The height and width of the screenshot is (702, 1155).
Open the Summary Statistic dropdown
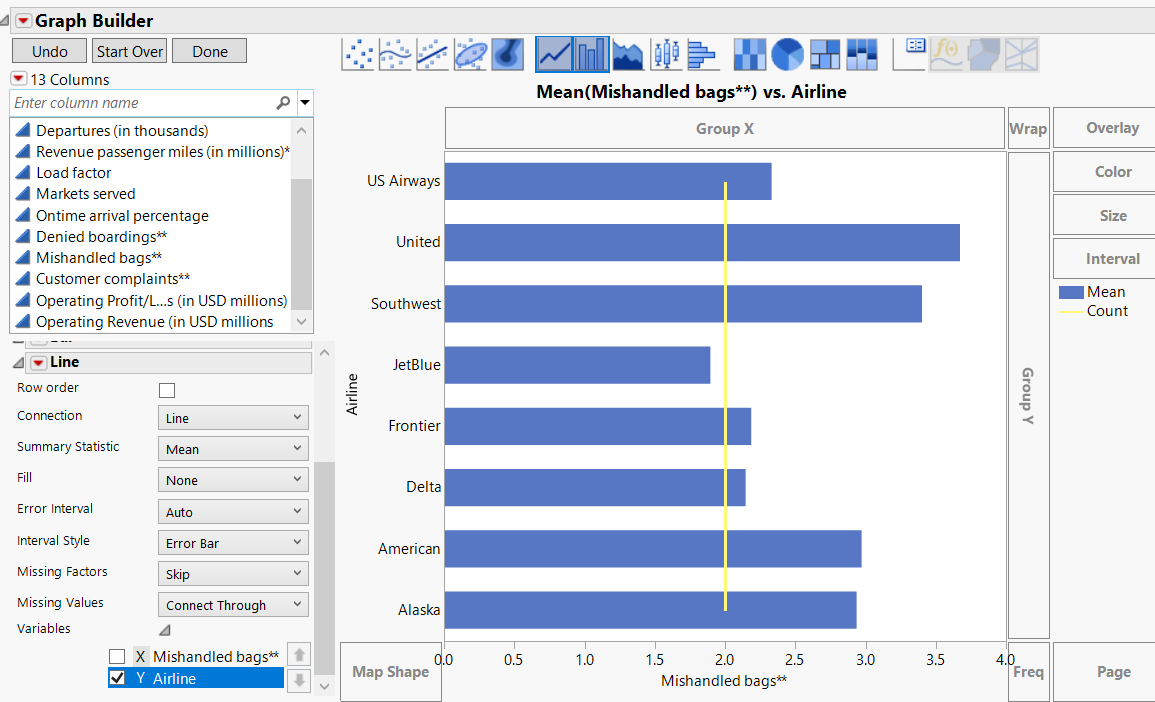[x=232, y=448]
